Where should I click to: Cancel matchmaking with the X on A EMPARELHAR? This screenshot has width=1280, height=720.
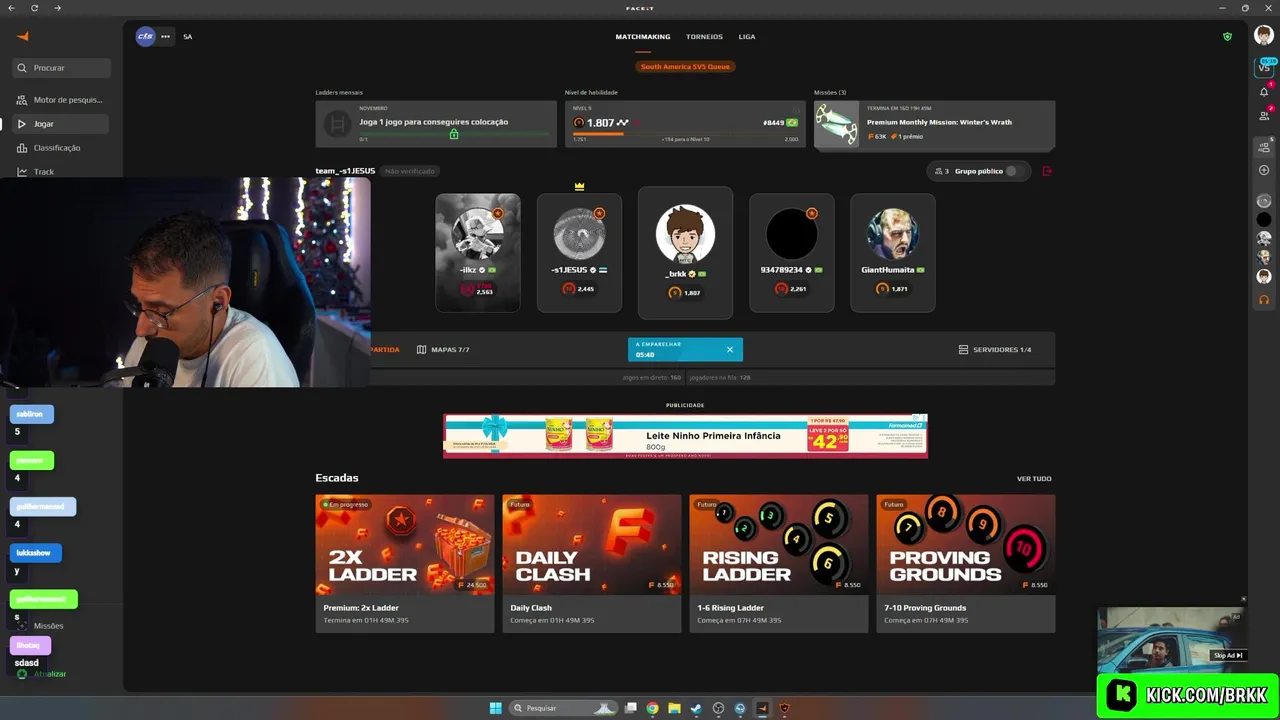tap(729, 349)
